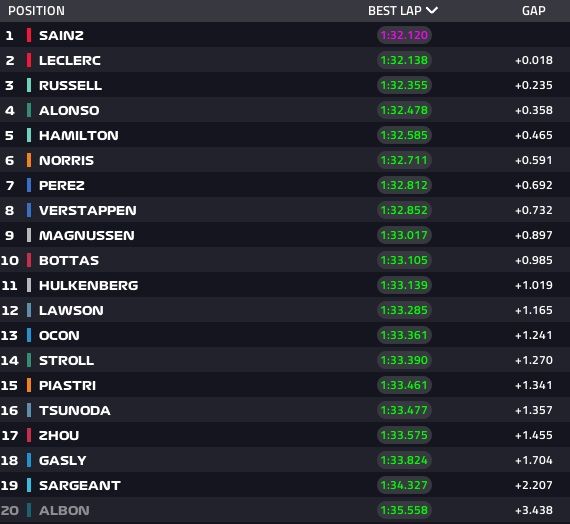Click Hulkenberg's 1:33.139 lap time
Viewport: 570px width, 524px height.
[404, 285]
